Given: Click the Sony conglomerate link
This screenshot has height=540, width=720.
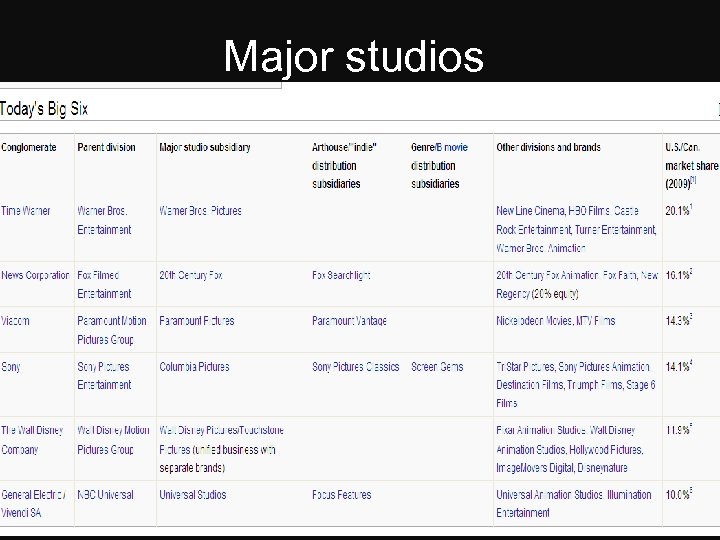Looking at the screenshot, I should [x=11, y=366].
